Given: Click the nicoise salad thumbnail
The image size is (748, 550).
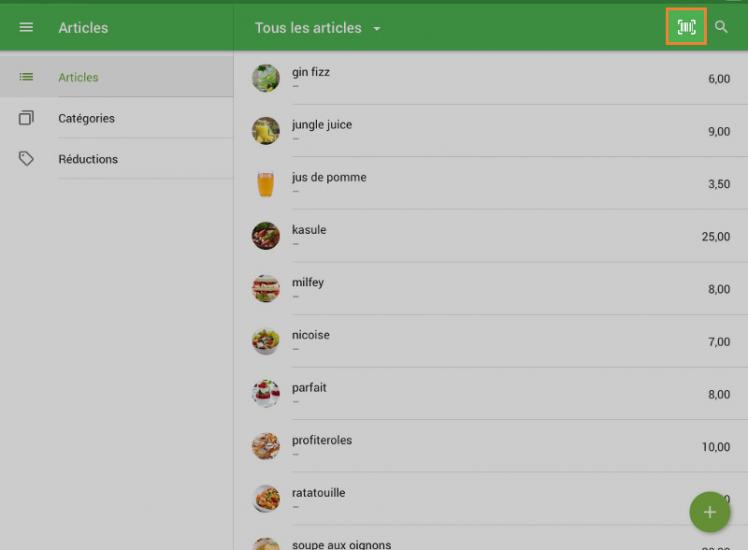Looking at the screenshot, I should coord(265,341).
